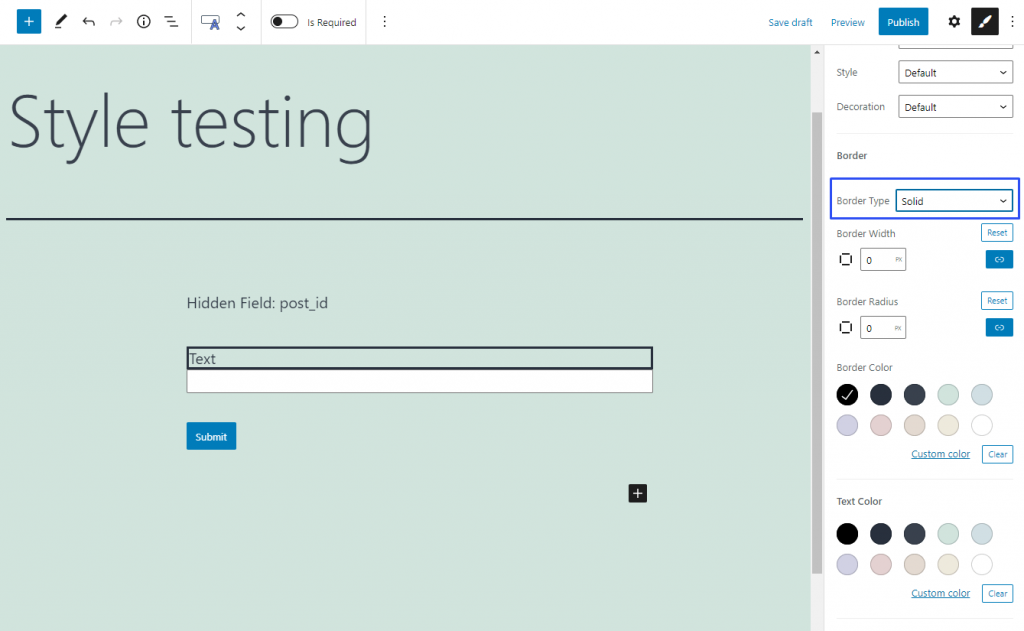Screen dimensions: 1024x631
Task: Open editor options menu at top right
Action: 1012,22
